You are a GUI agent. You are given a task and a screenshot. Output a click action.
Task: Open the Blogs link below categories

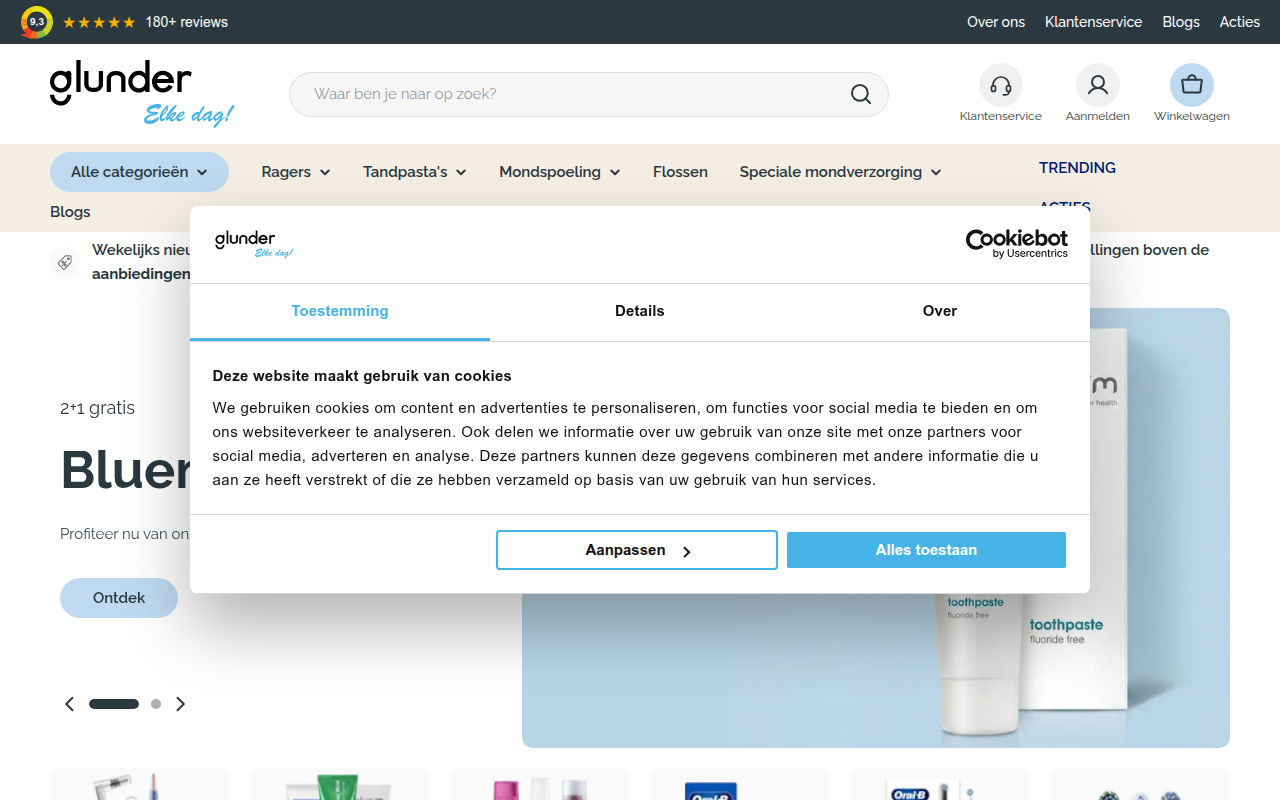click(70, 212)
